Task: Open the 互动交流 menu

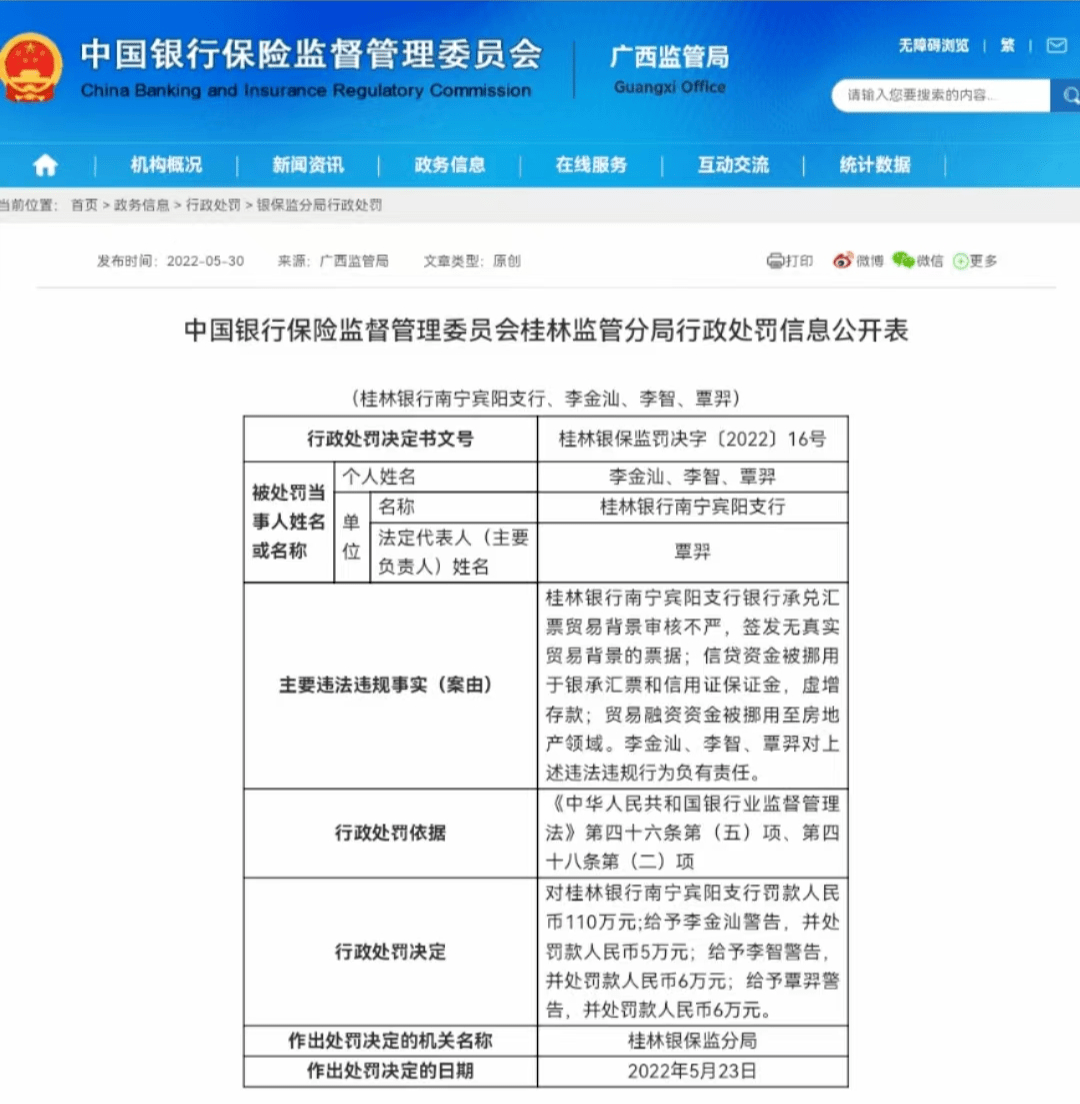Action: click(733, 165)
